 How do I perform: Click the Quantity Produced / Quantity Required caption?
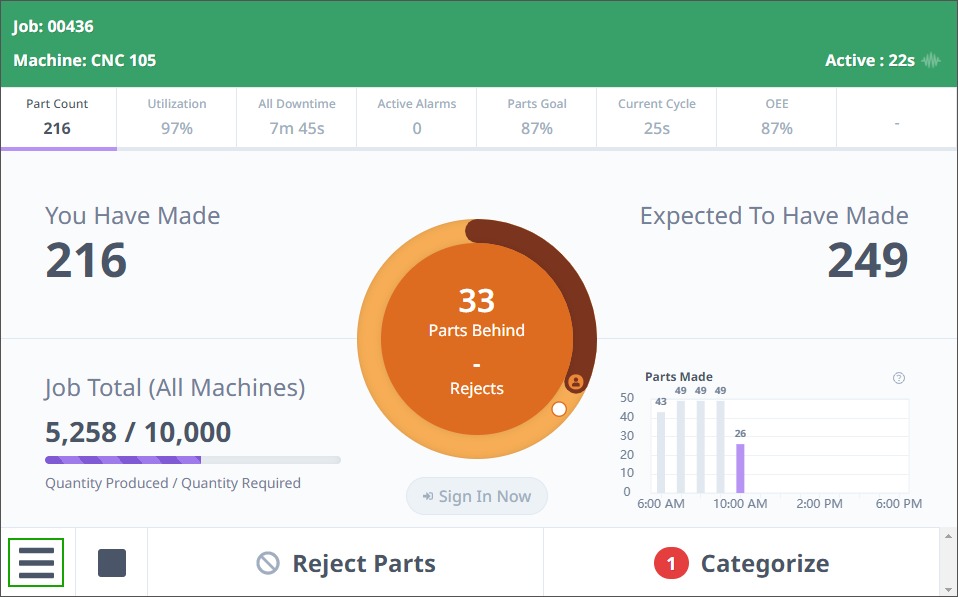173,483
